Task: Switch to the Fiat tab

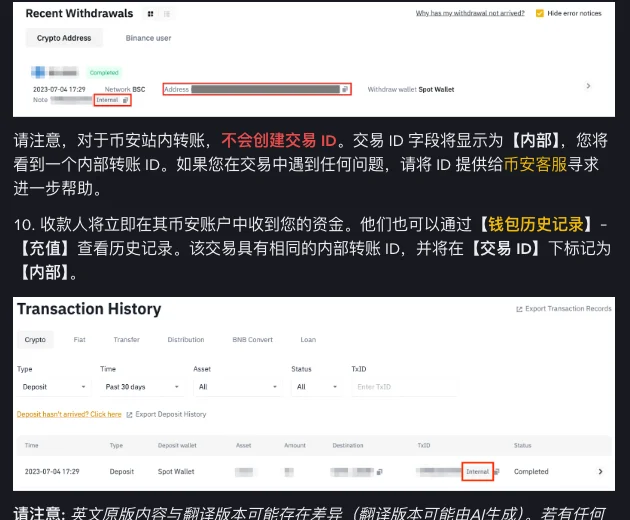Action: coord(80,340)
